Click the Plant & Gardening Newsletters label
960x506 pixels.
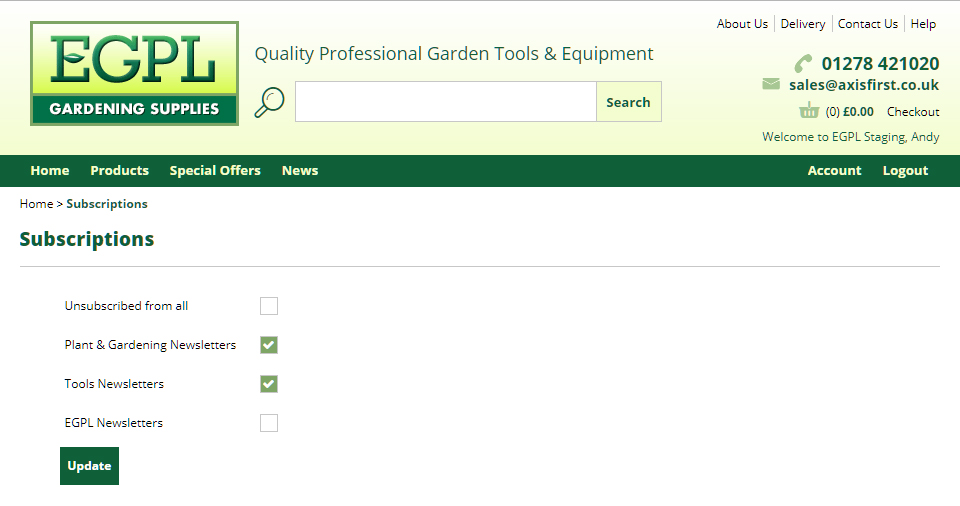150,345
